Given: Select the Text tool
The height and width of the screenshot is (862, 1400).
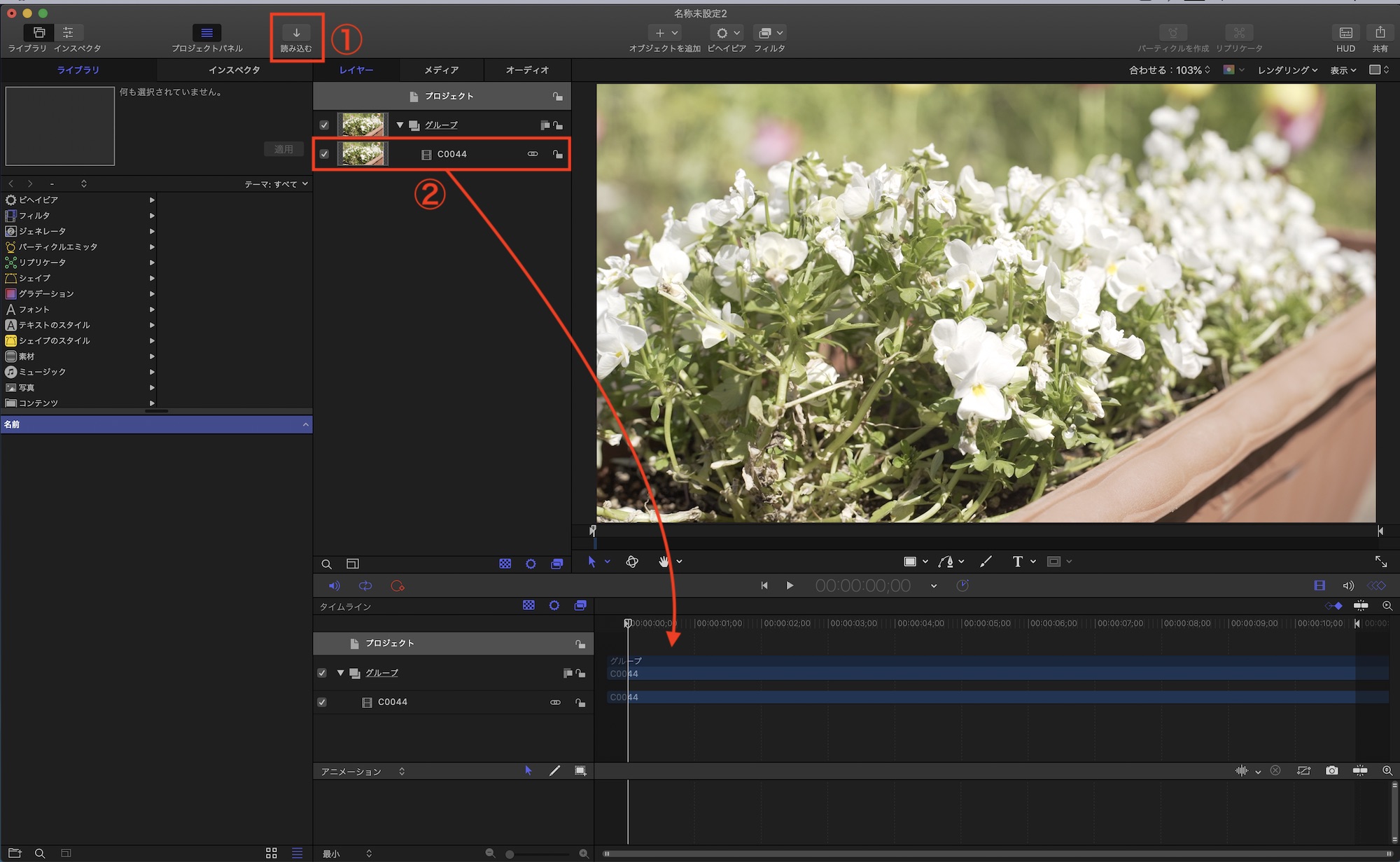Looking at the screenshot, I should tap(1017, 562).
